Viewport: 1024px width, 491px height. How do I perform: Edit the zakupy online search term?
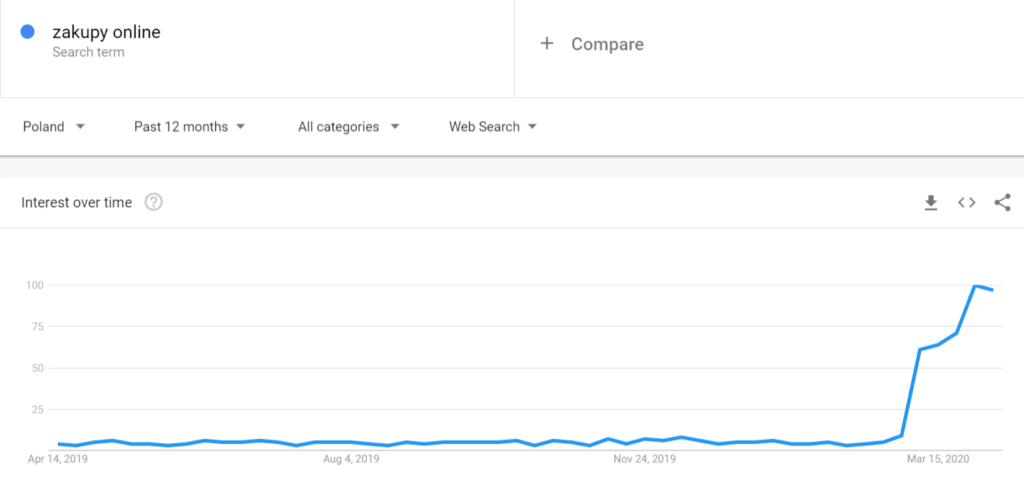tap(106, 31)
